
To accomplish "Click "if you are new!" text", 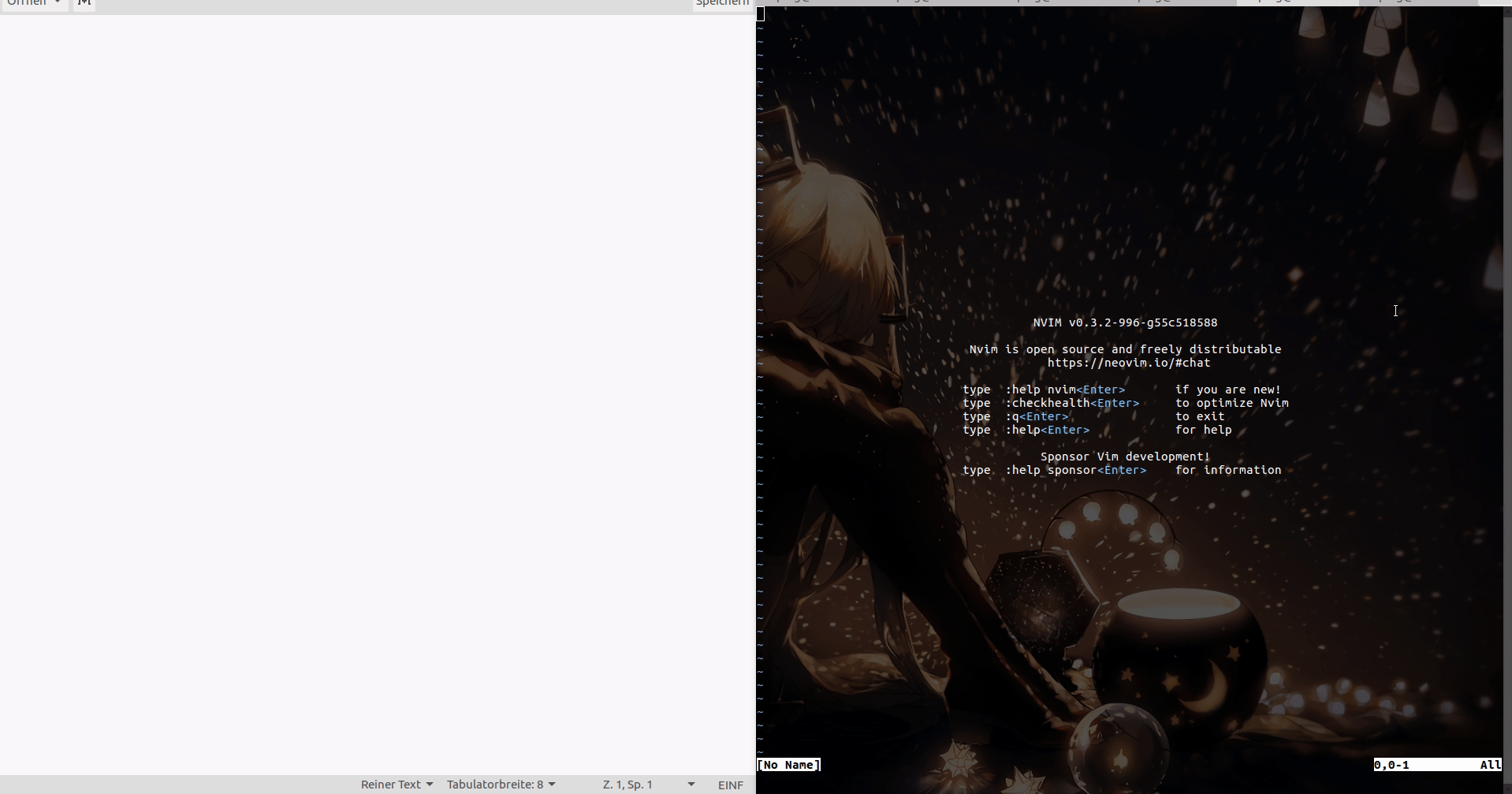I will [1228, 390].
